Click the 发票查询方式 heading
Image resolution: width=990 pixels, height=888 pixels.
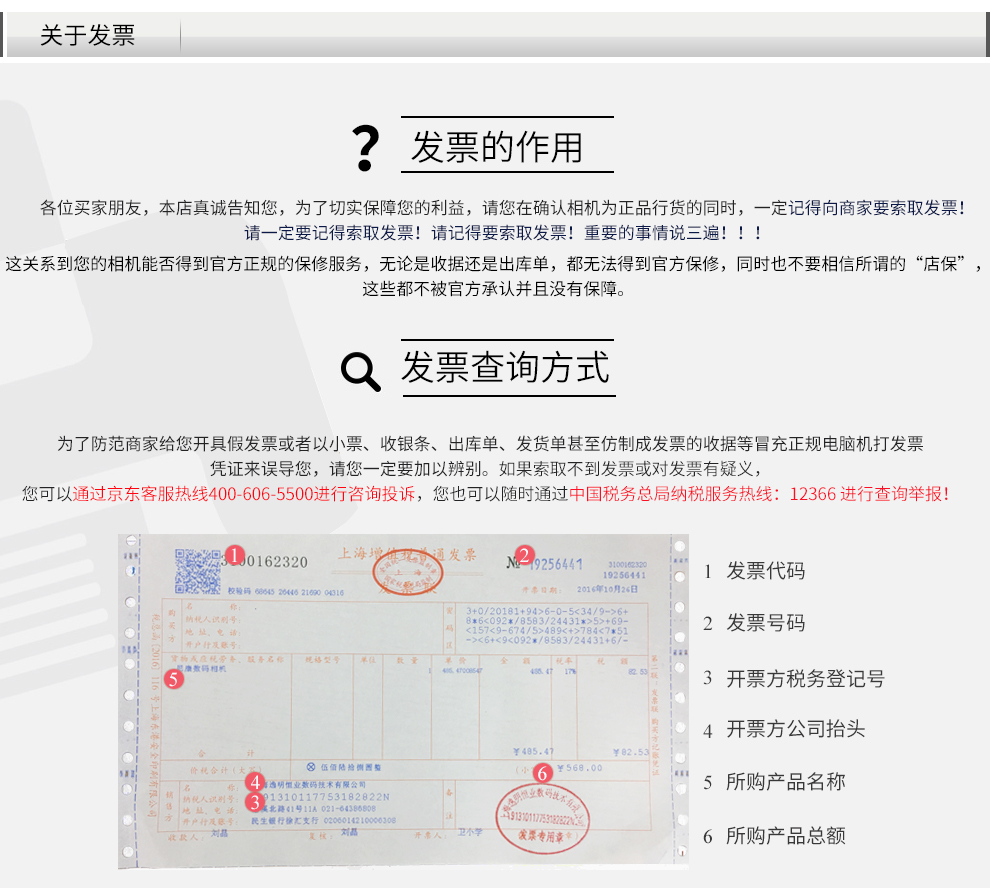505,367
